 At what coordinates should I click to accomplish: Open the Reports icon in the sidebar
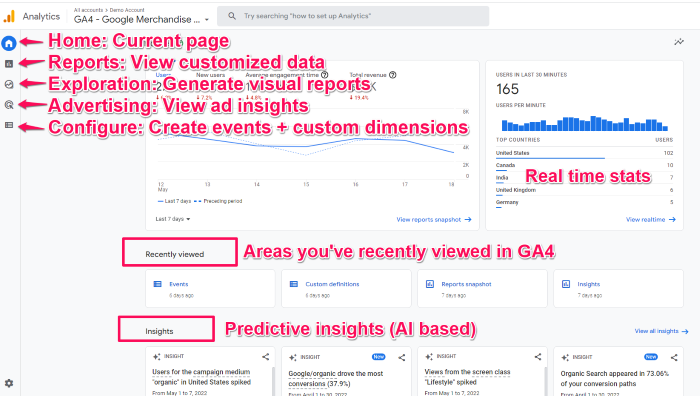tap(9, 64)
